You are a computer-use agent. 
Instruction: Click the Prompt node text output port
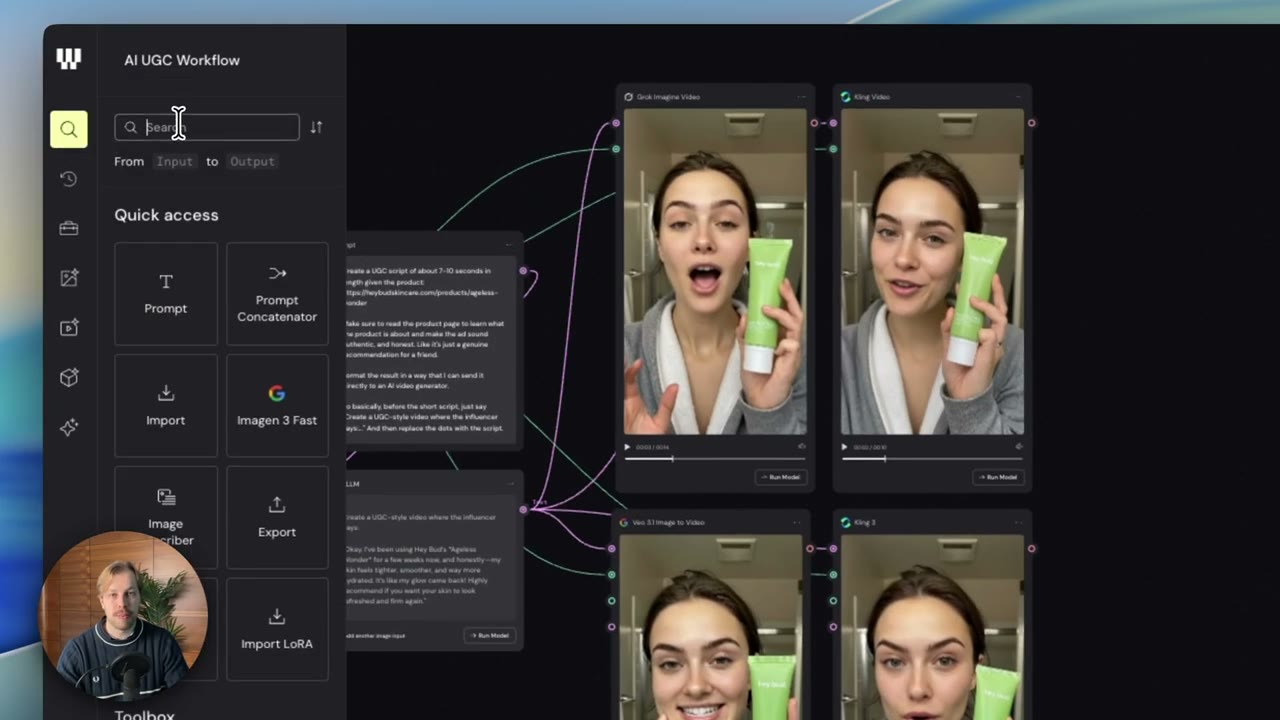pyautogui.click(x=523, y=270)
